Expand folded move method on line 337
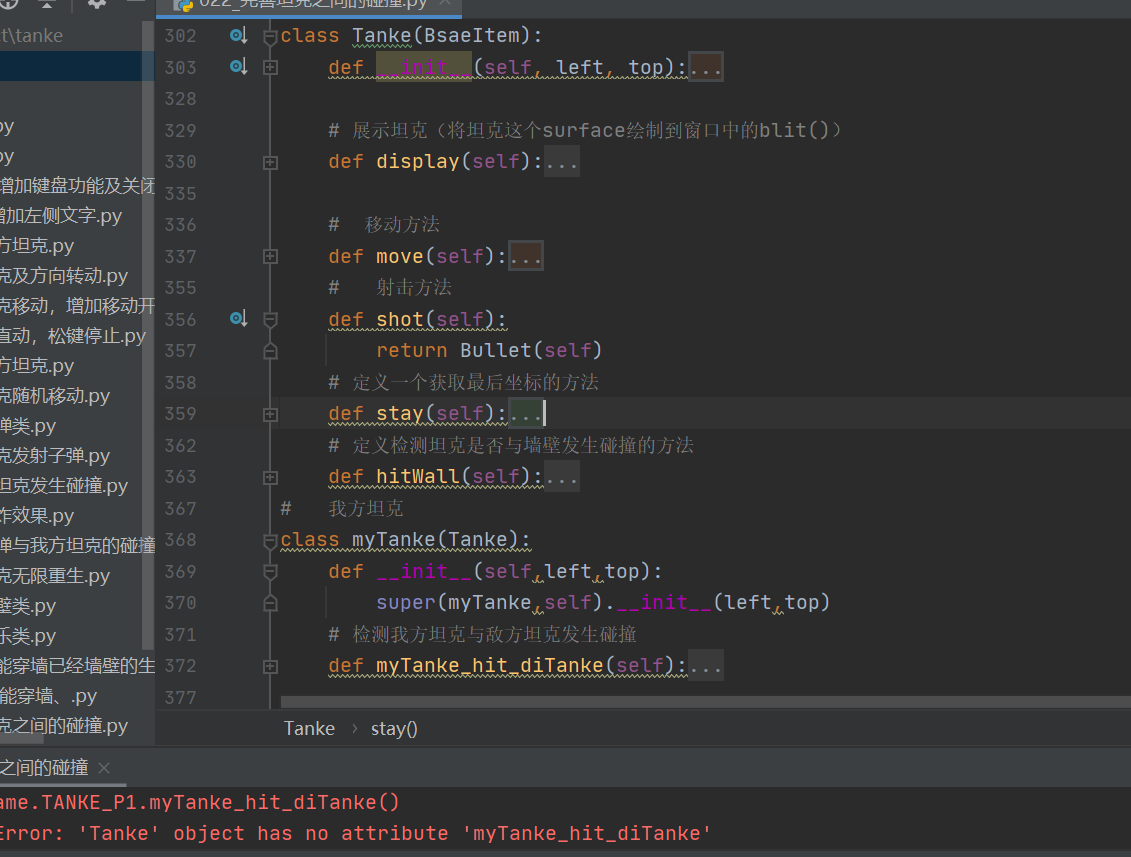1131x857 pixels. click(270, 256)
